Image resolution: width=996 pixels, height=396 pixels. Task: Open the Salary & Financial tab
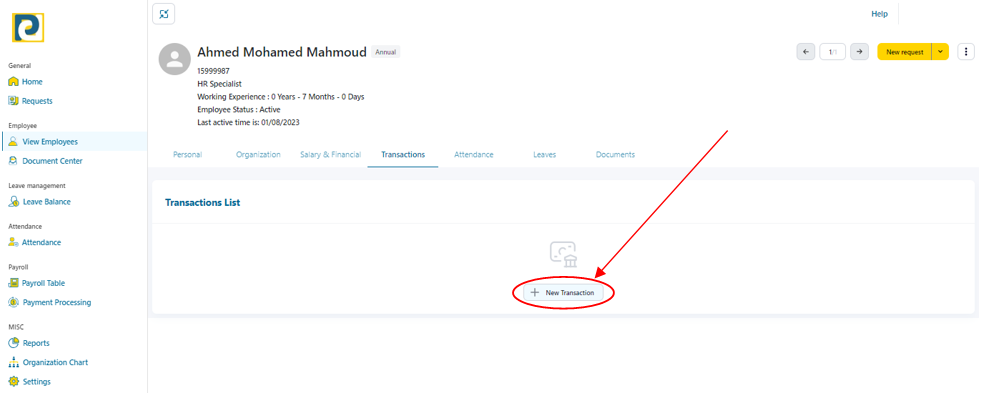click(330, 154)
